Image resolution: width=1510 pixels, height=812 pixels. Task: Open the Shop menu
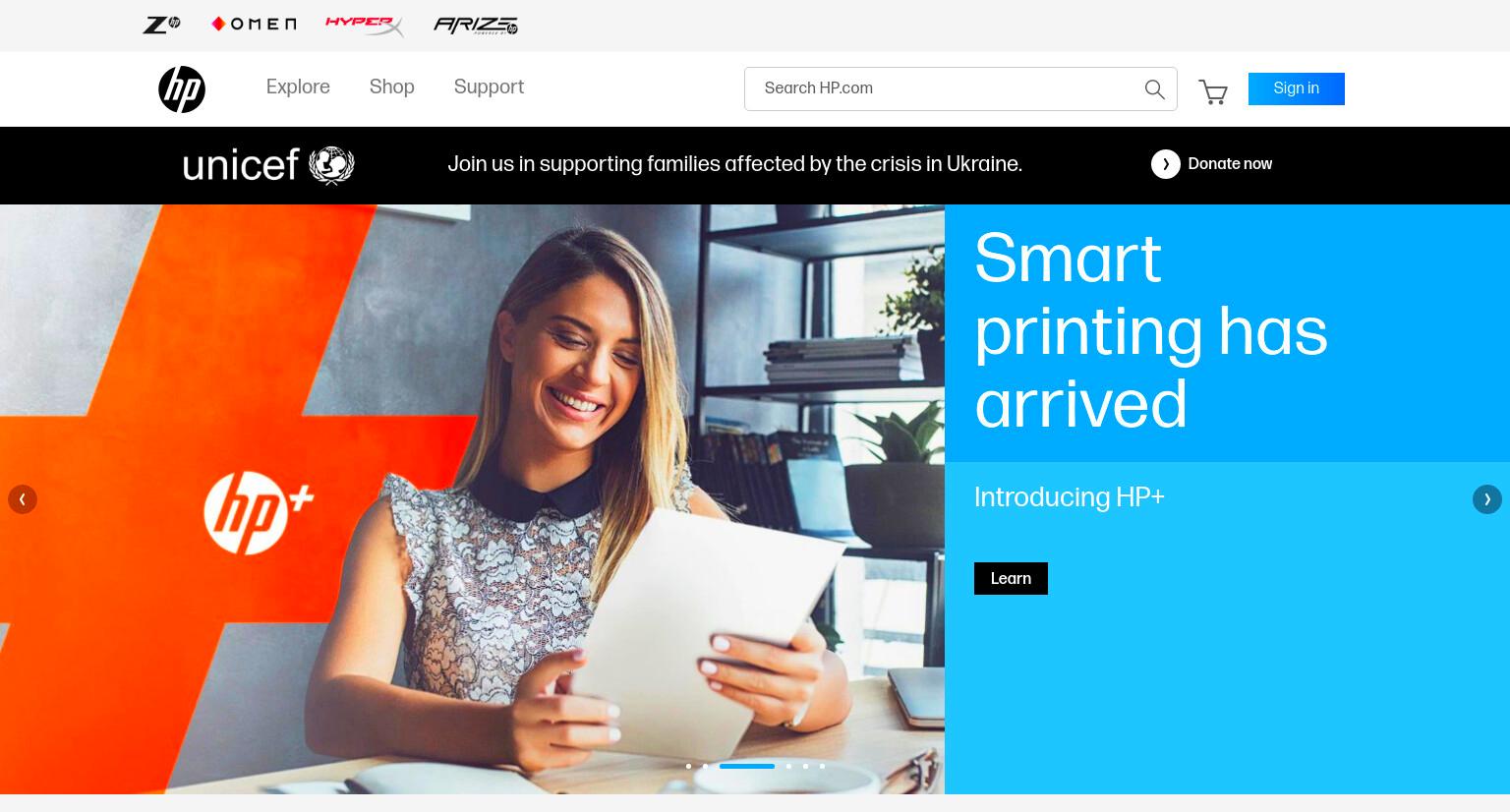click(x=392, y=87)
